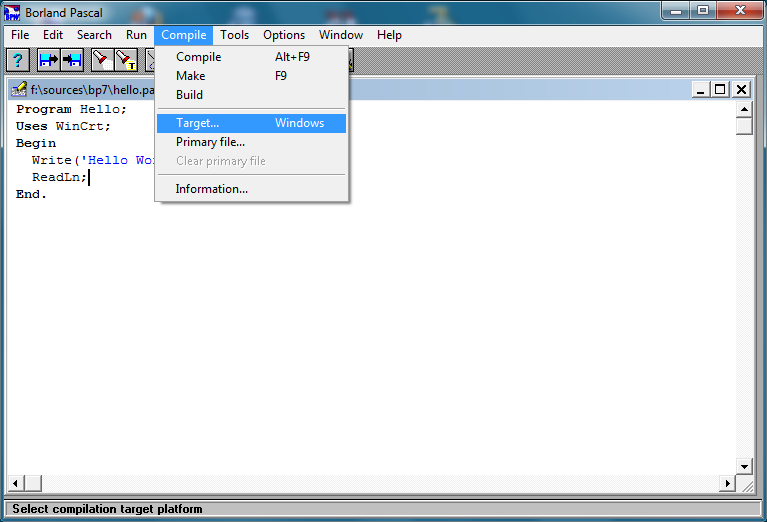
Task: Click the Borland Pascal title bar icon
Action: tap(13, 12)
